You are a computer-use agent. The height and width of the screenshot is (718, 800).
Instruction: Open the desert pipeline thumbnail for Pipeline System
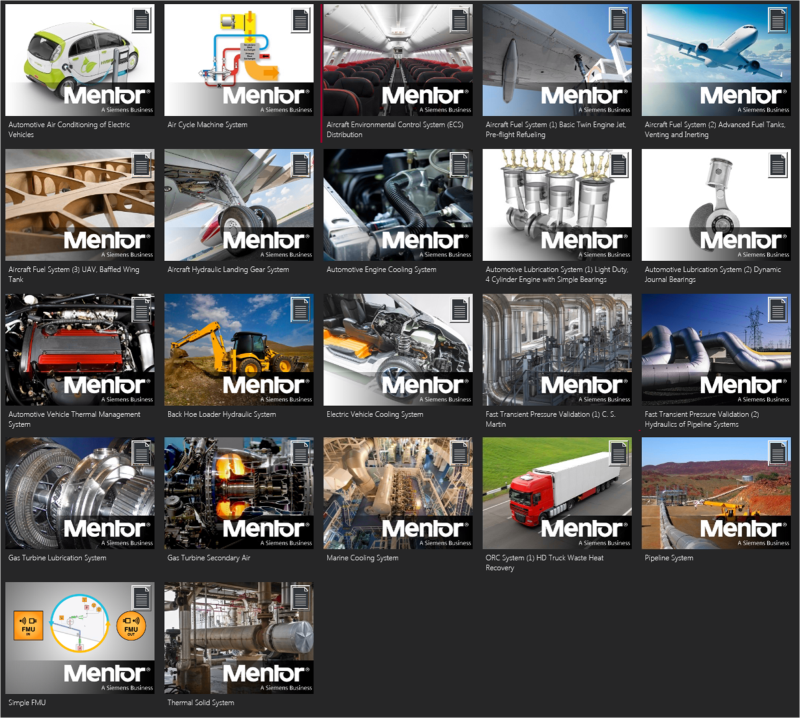pyautogui.click(x=716, y=493)
